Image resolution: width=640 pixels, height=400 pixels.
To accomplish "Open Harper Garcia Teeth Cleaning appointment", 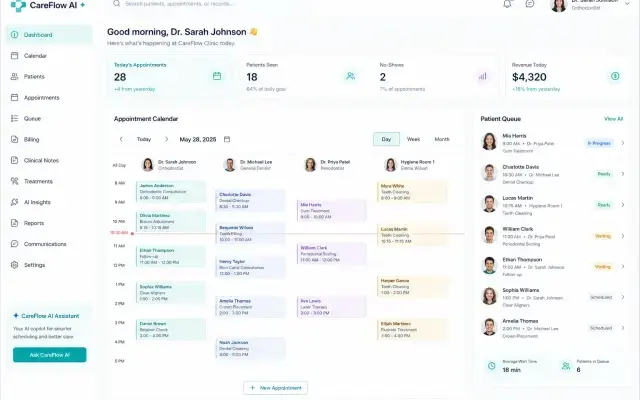I will tap(412, 287).
